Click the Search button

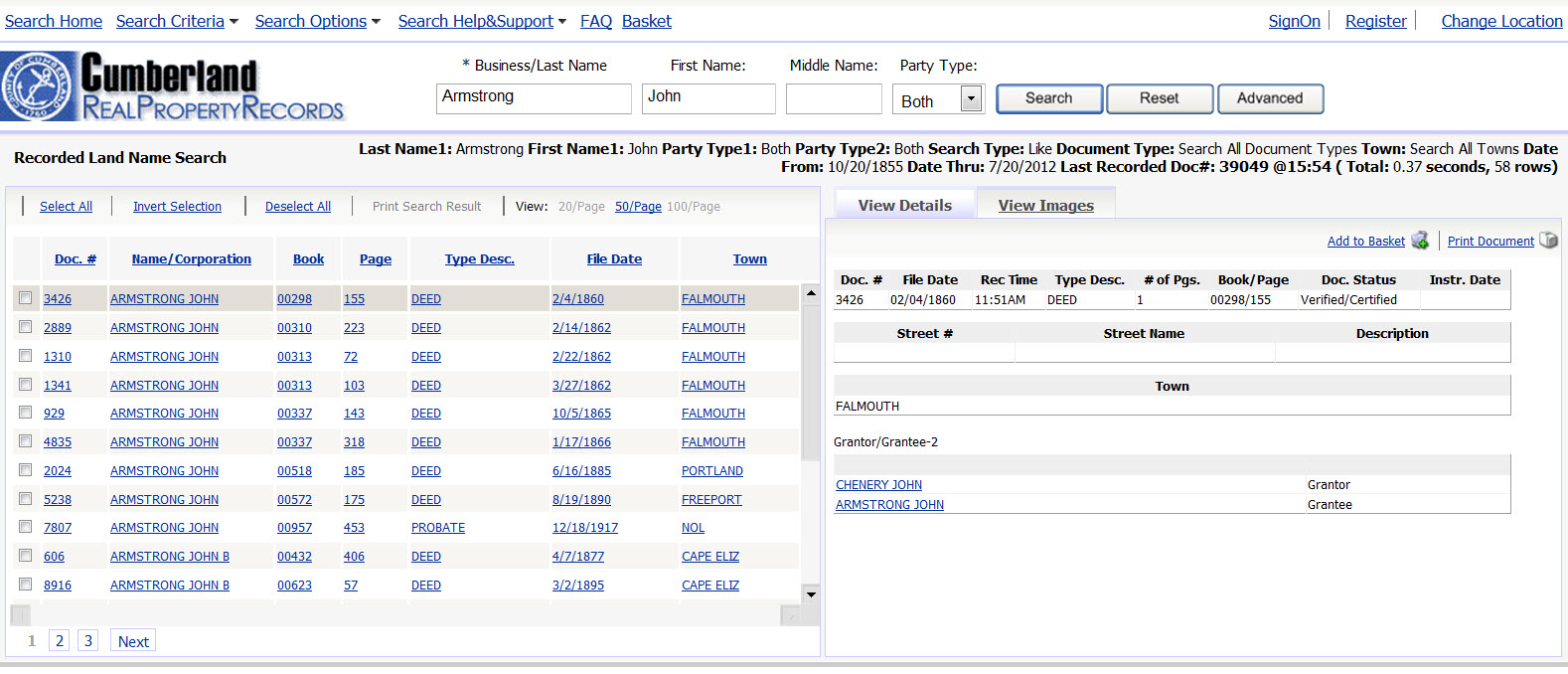click(1049, 98)
